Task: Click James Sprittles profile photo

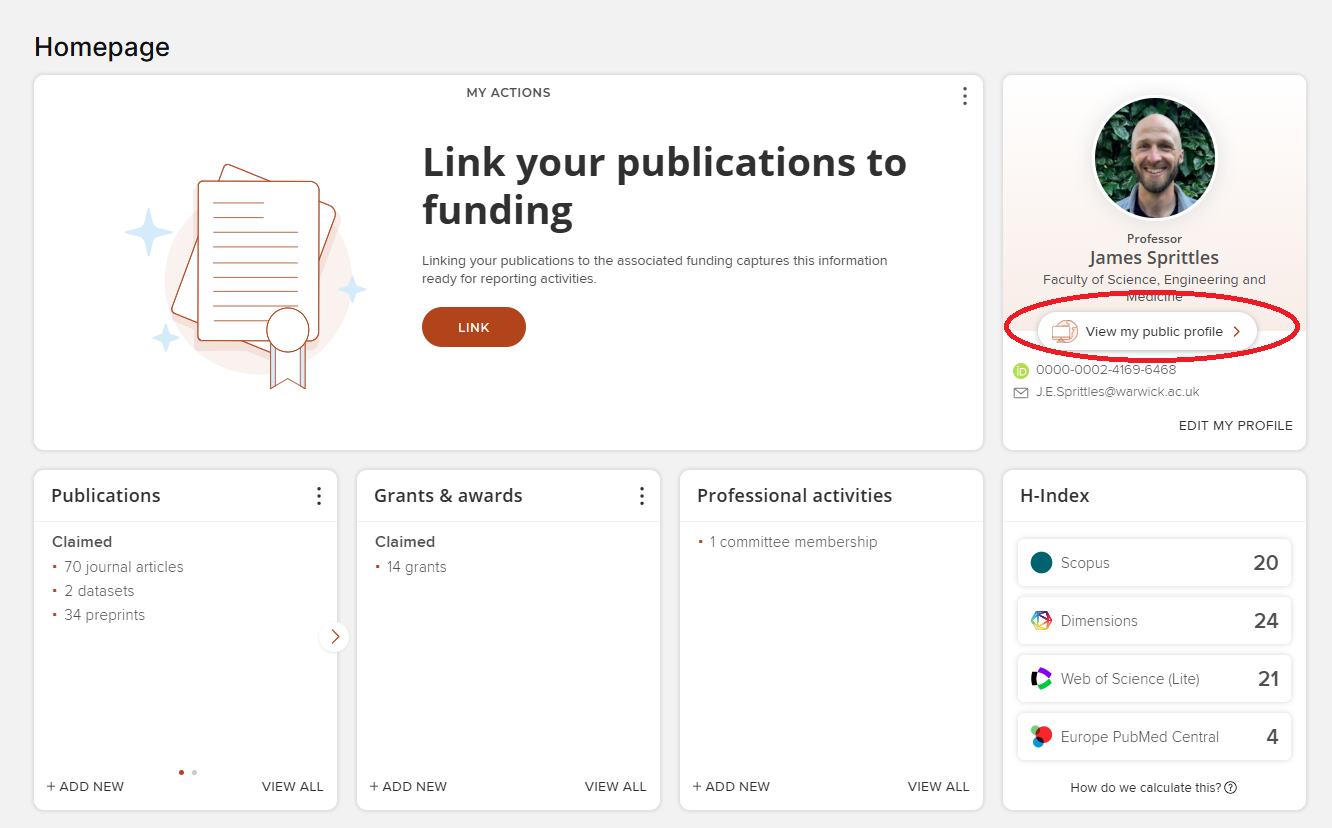Action: click(x=1154, y=158)
